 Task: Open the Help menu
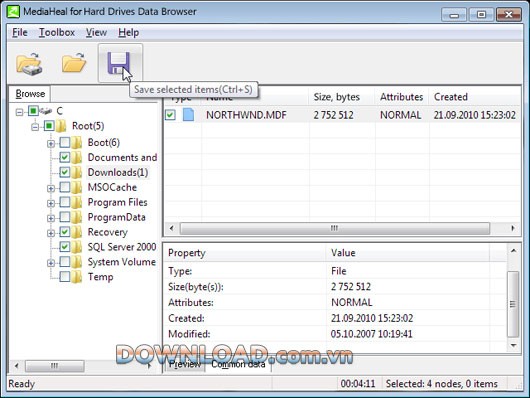[128, 32]
